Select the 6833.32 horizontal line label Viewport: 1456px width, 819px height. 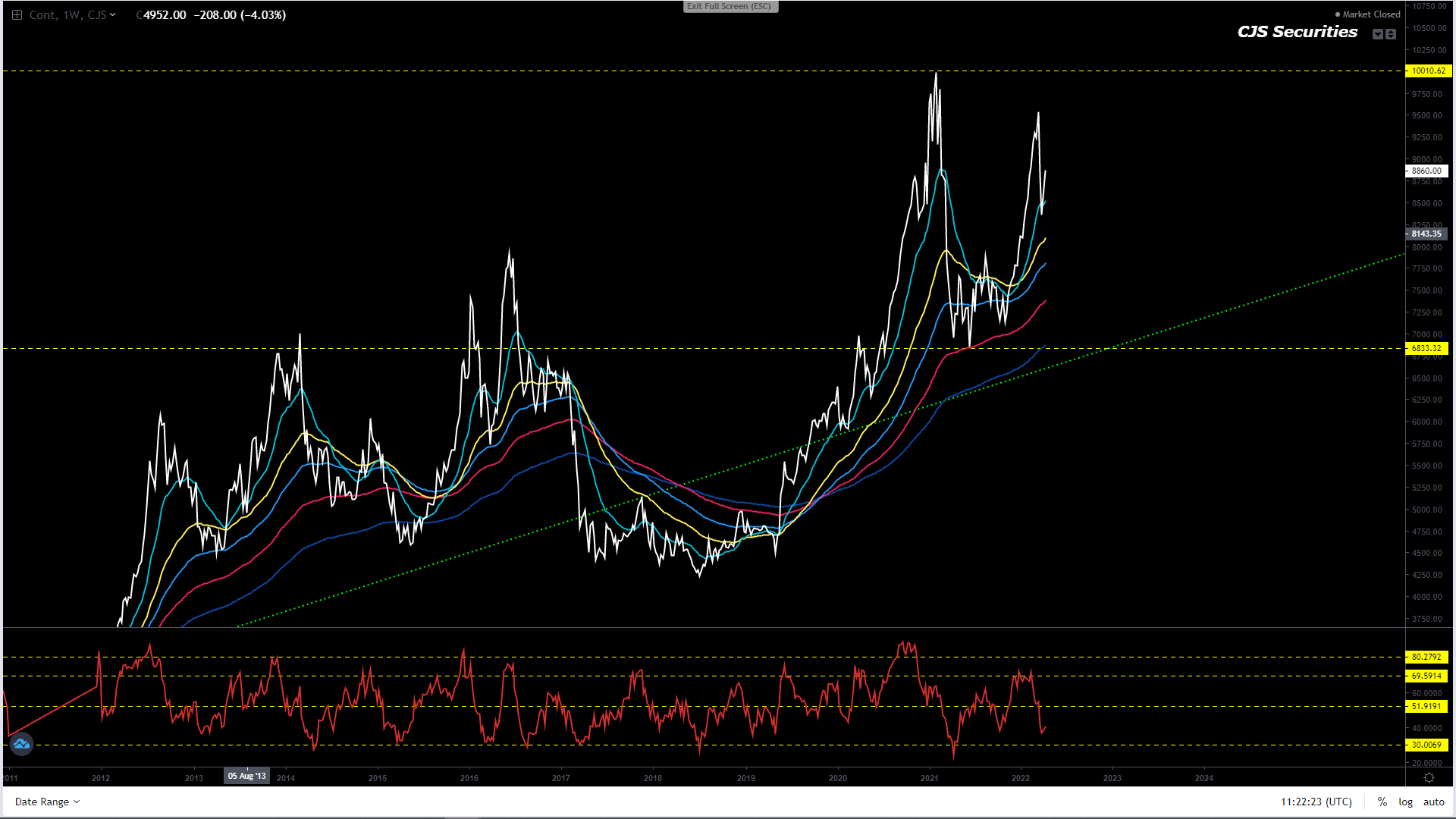[1426, 348]
